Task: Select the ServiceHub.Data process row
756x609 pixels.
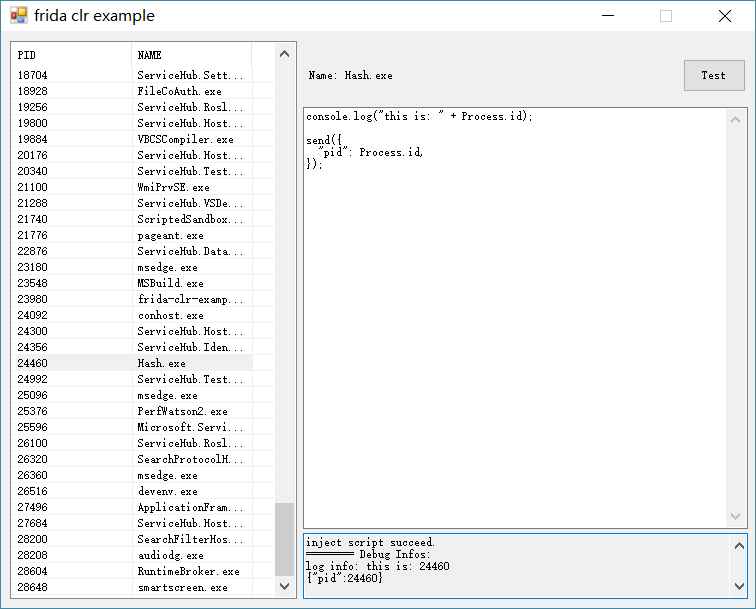Action: [x=132, y=251]
